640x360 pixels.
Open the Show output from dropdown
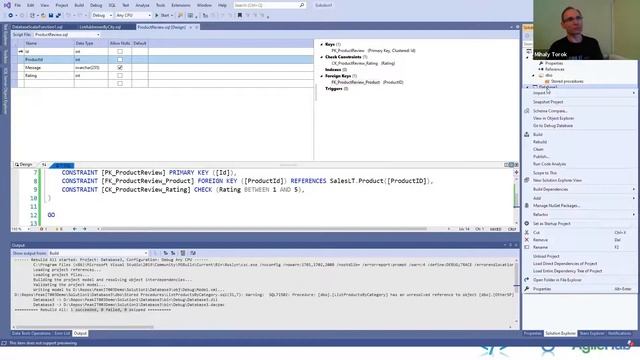[98, 253]
